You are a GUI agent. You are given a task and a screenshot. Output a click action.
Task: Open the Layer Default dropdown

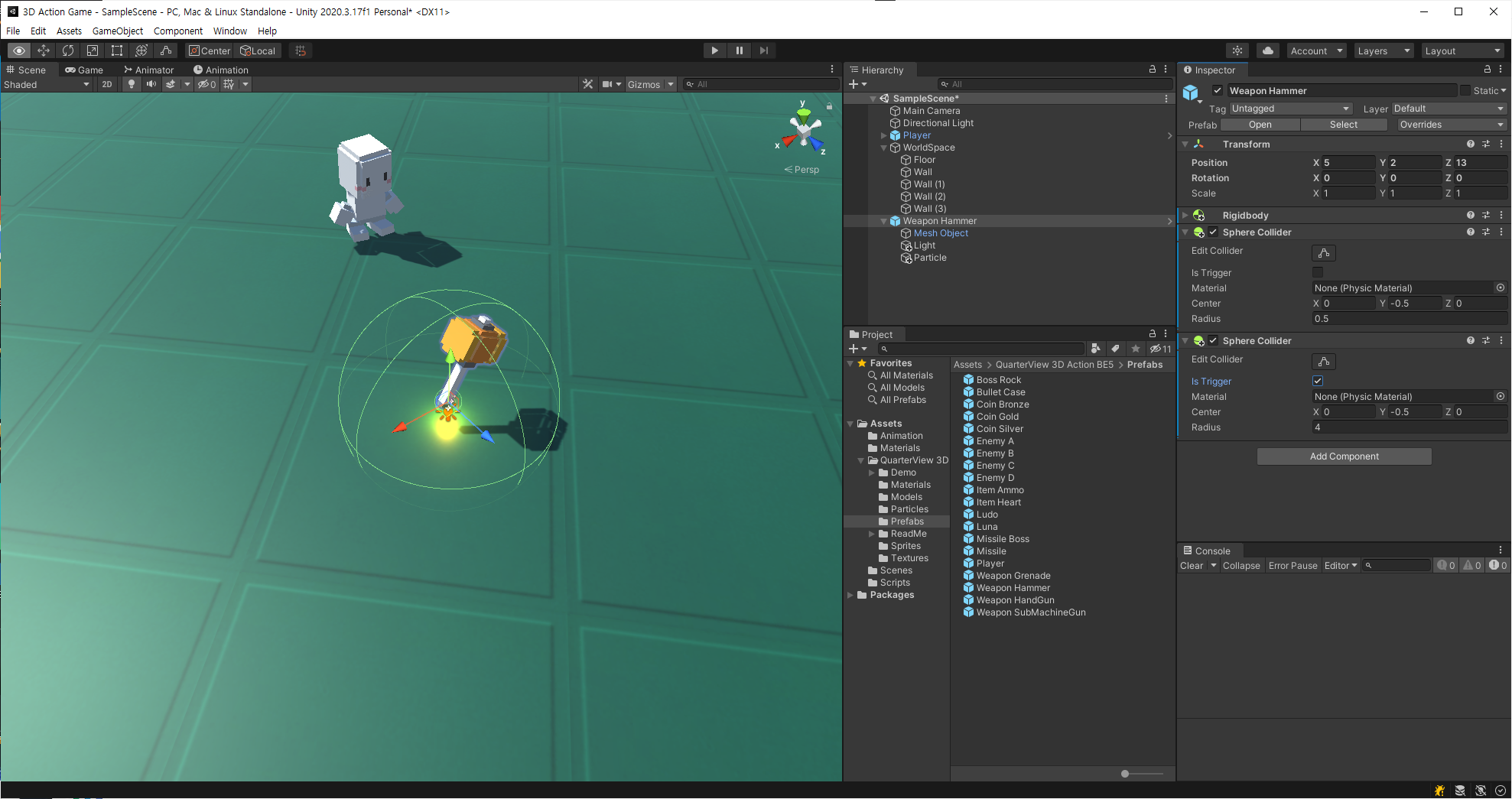(1449, 109)
